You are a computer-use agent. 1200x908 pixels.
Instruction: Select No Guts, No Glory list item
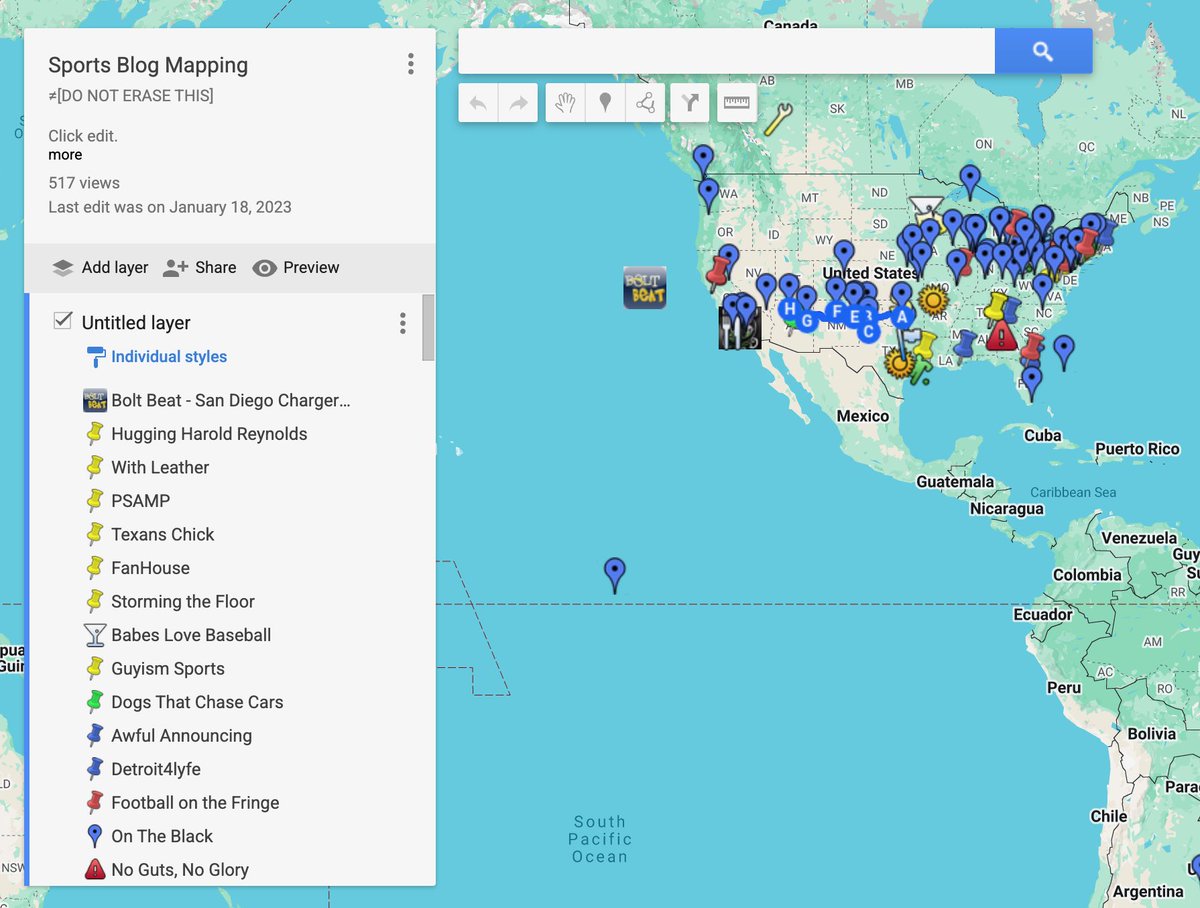[180, 869]
